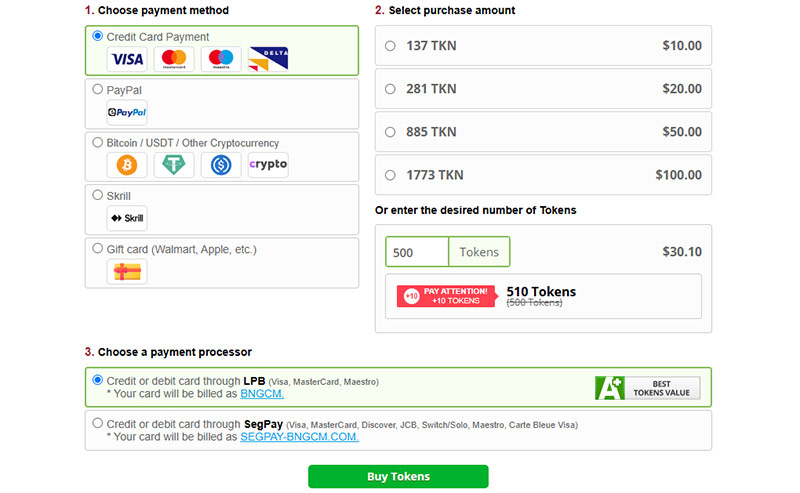Click the Delta card icon
This screenshot has height=493, width=800.
[268, 59]
